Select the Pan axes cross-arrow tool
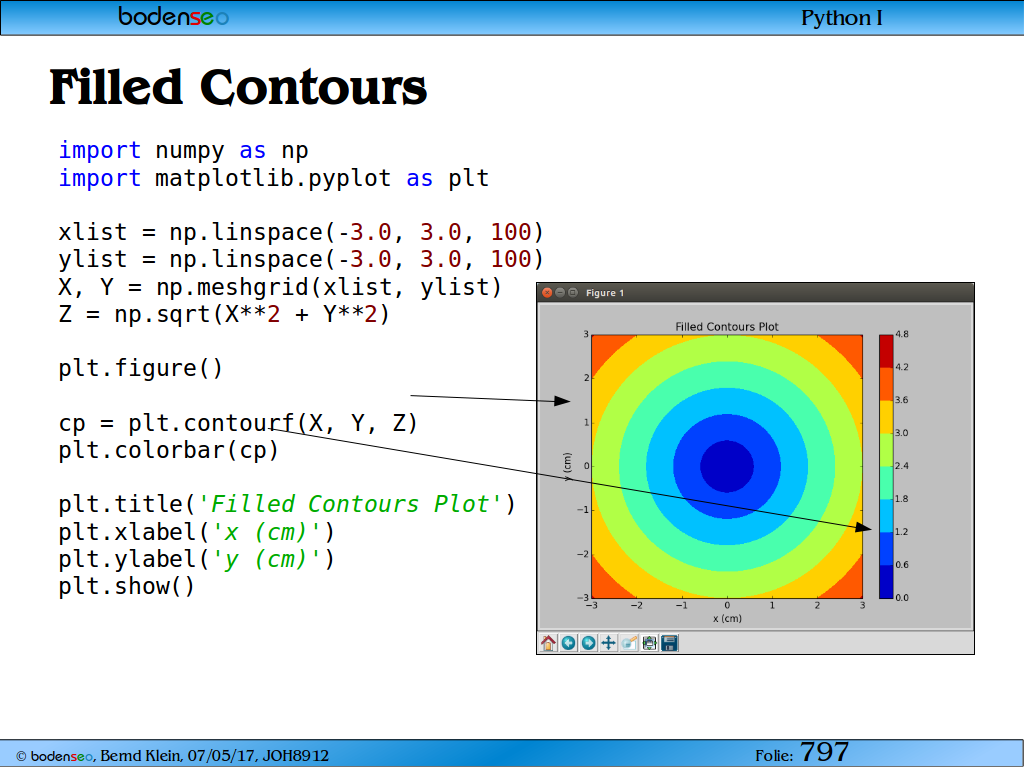Image resolution: width=1024 pixels, height=768 pixels. (x=609, y=643)
